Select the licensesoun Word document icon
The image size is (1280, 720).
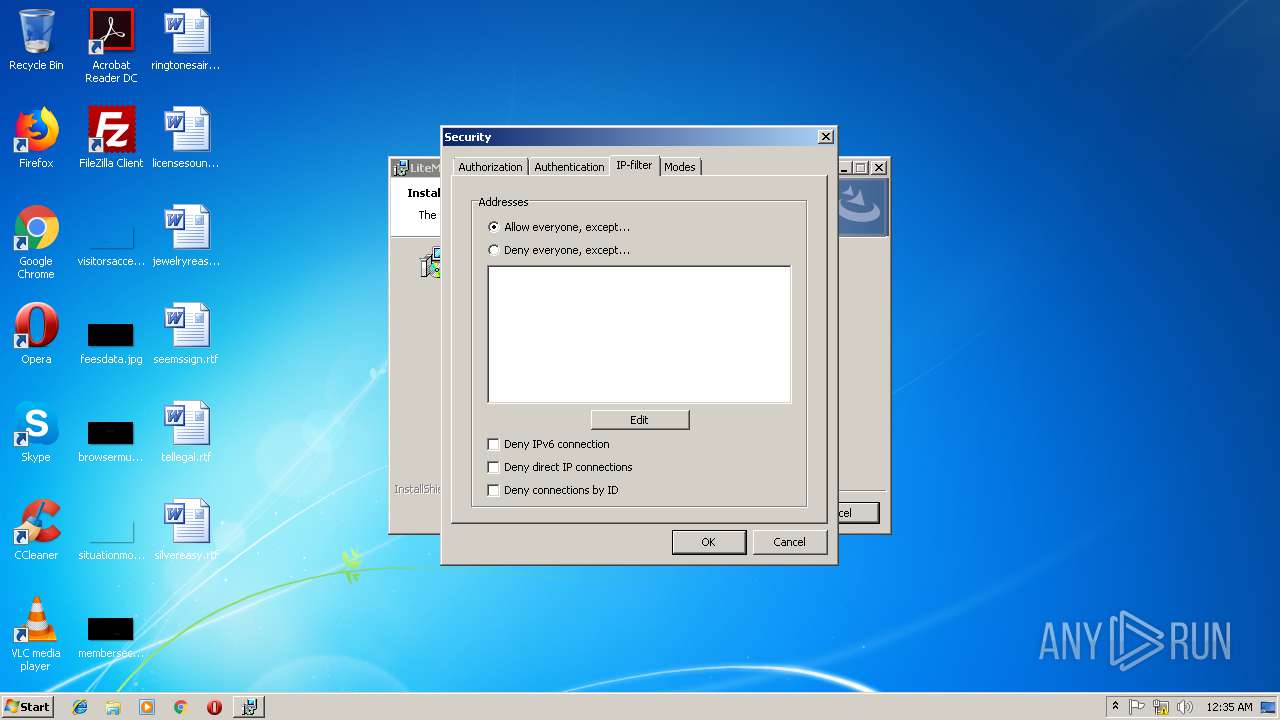(x=186, y=138)
